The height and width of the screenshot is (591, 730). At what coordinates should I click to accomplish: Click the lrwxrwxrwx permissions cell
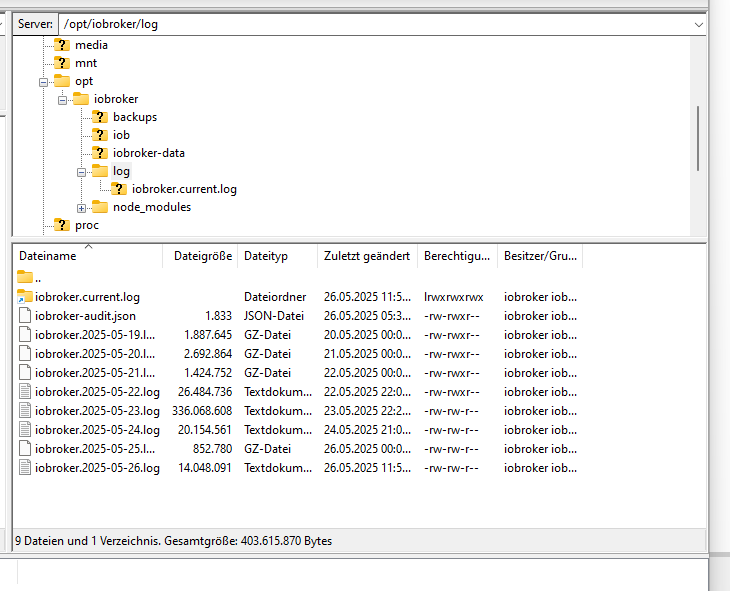pyautogui.click(x=453, y=297)
